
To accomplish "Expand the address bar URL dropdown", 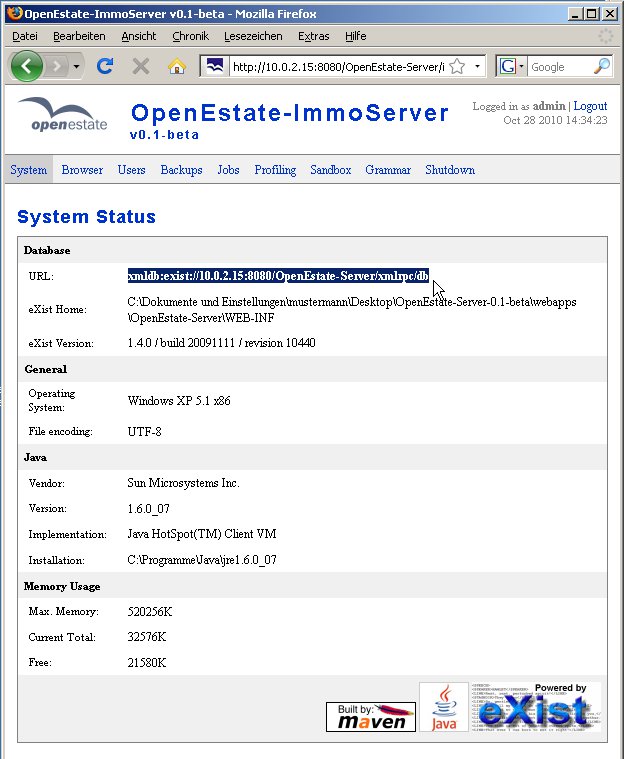I will 478,67.
